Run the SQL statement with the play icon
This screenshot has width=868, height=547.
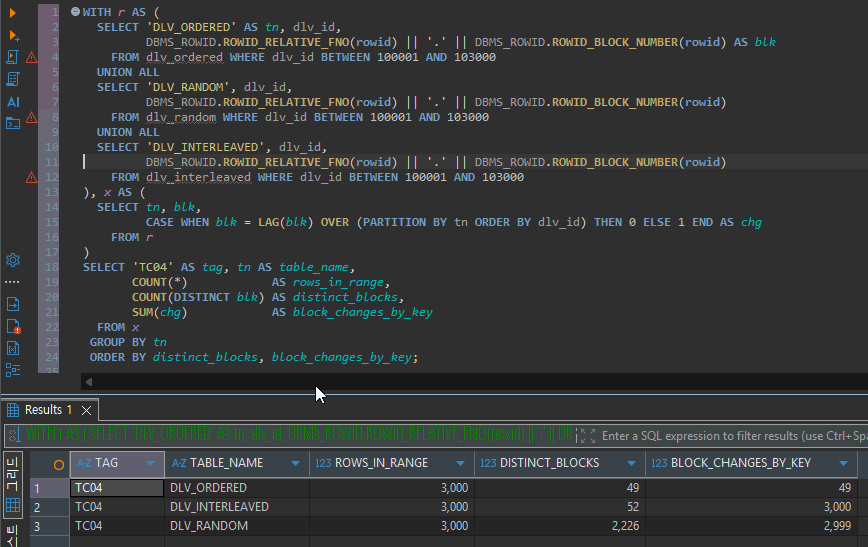13,13
